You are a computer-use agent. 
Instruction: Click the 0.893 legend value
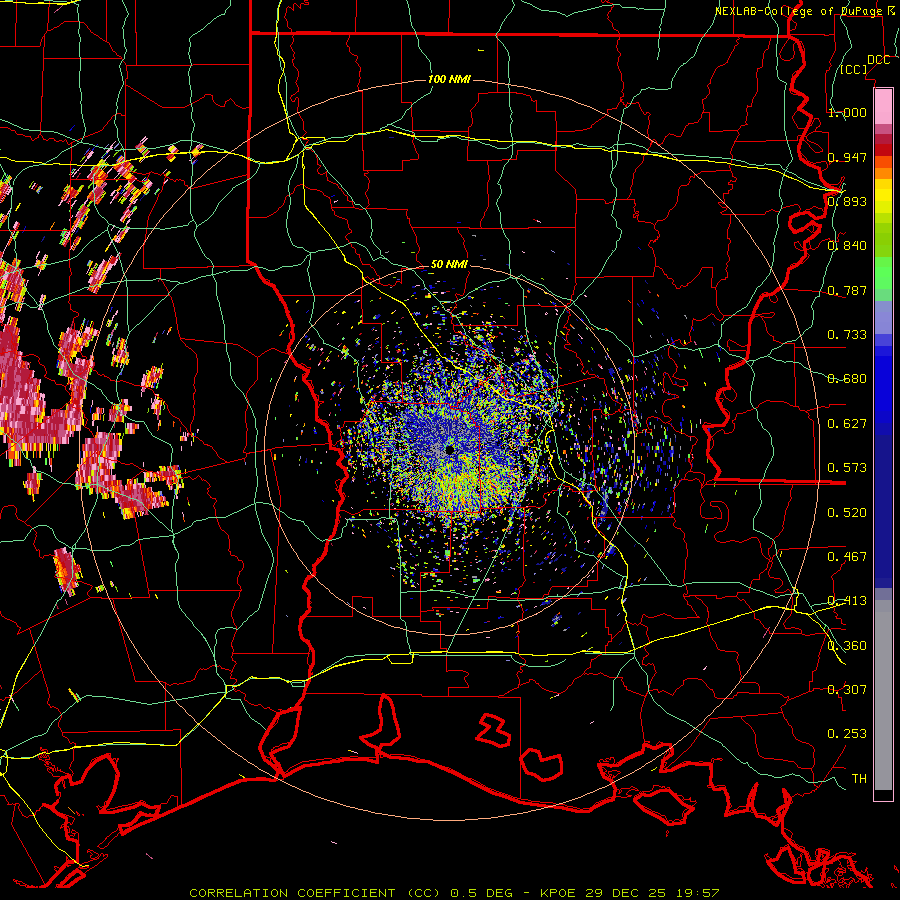(847, 201)
